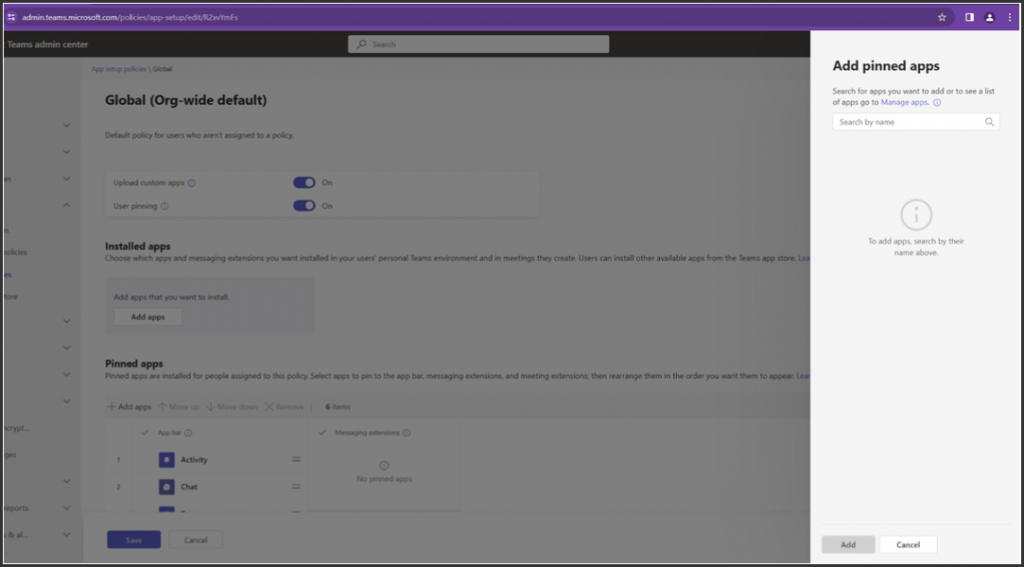Click Move up in Pinned apps toolbar
Viewport: 1024px width, 567px height.
(x=179, y=407)
